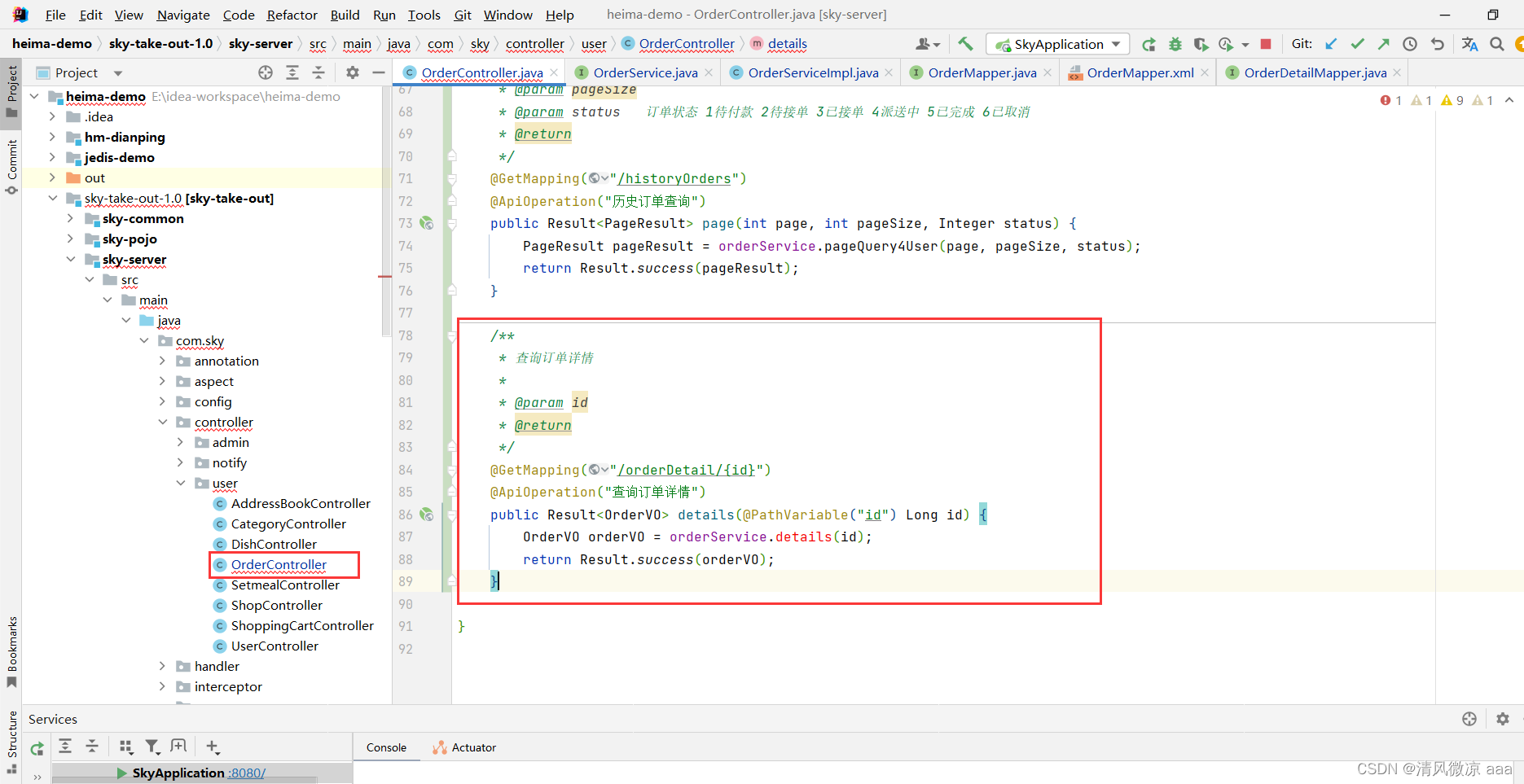The width and height of the screenshot is (1524, 784).
Task: Open the Structure tool window
Action: [11, 742]
